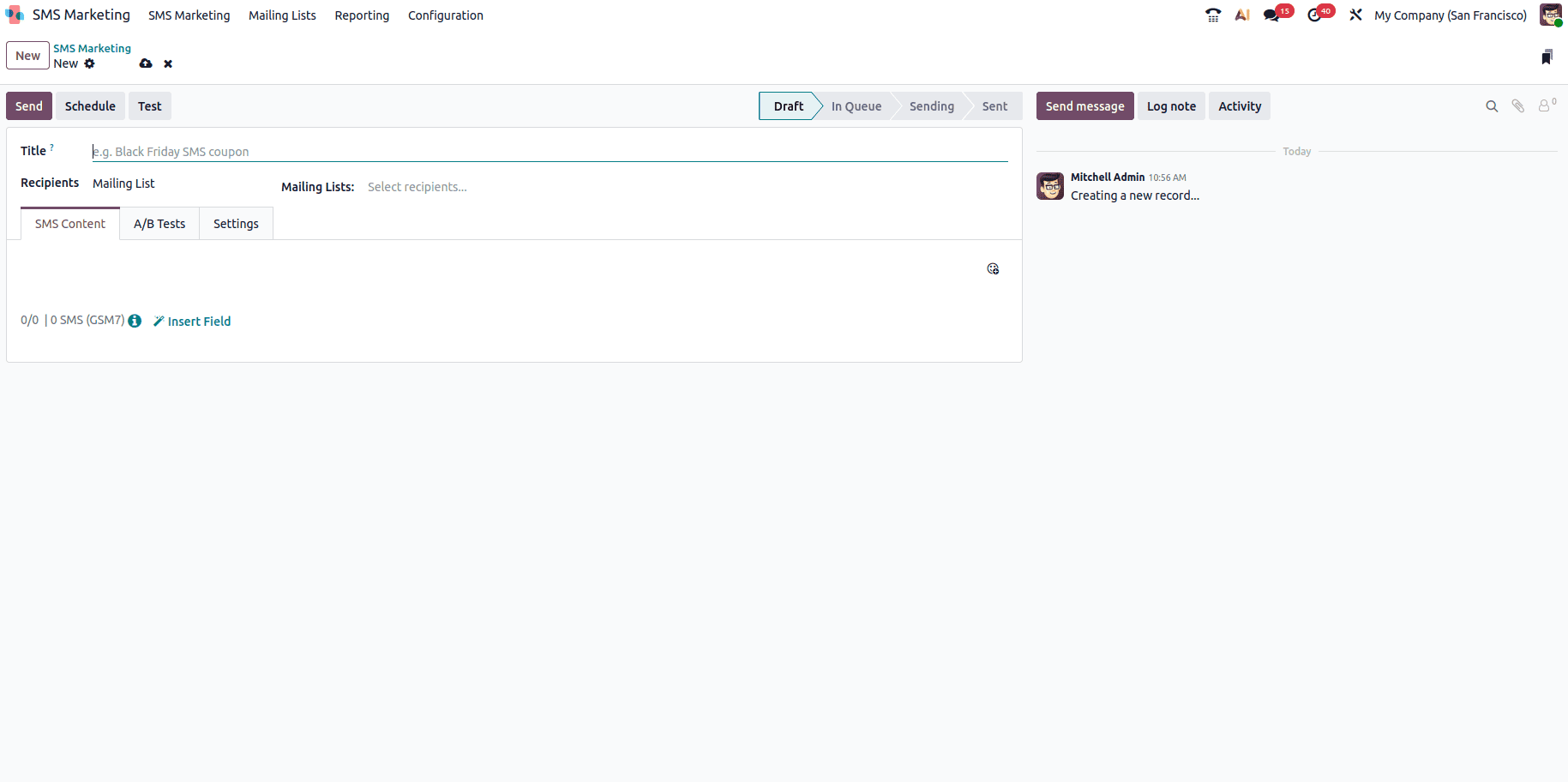Viewport: 1568px width, 782px height.
Task: Open the activities clock icon with badge 40
Action: [1314, 15]
